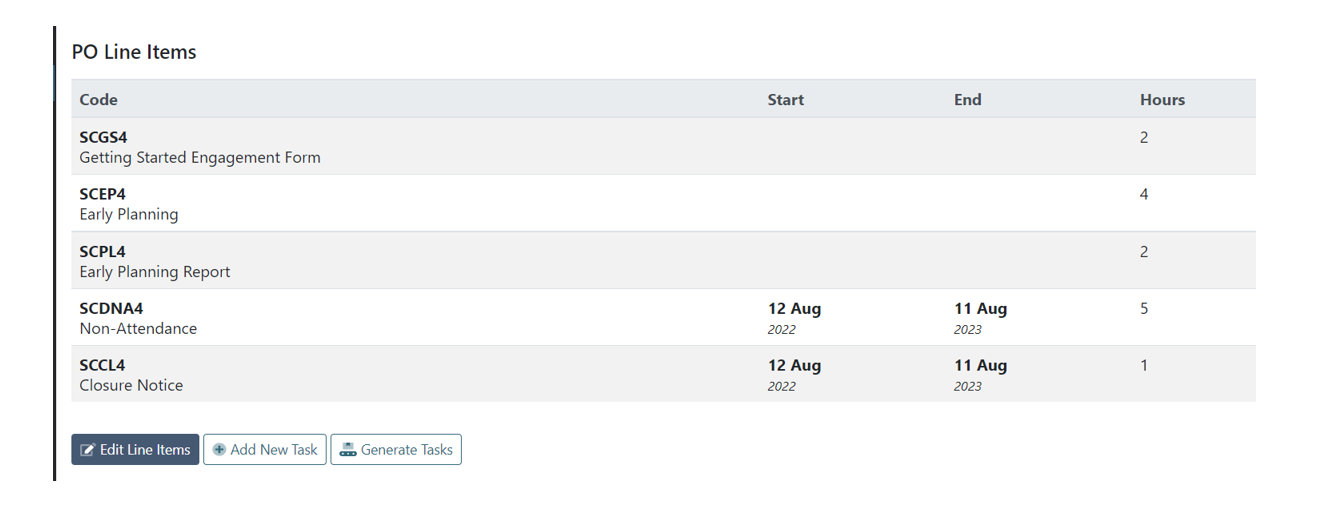Click the End column header
Screen dimensions: 1326x530
pos(967,99)
